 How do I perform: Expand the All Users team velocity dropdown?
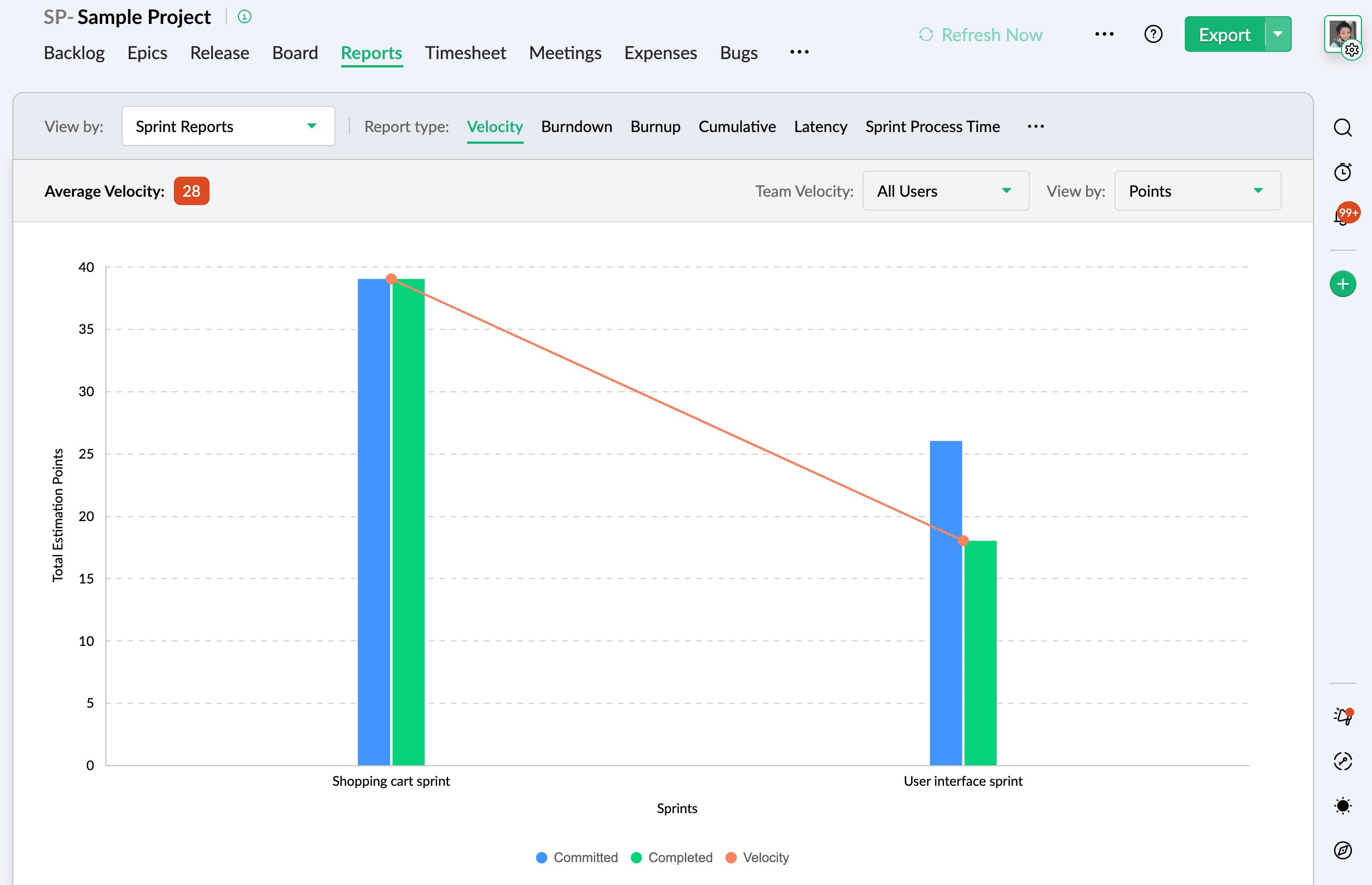pos(945,191)
